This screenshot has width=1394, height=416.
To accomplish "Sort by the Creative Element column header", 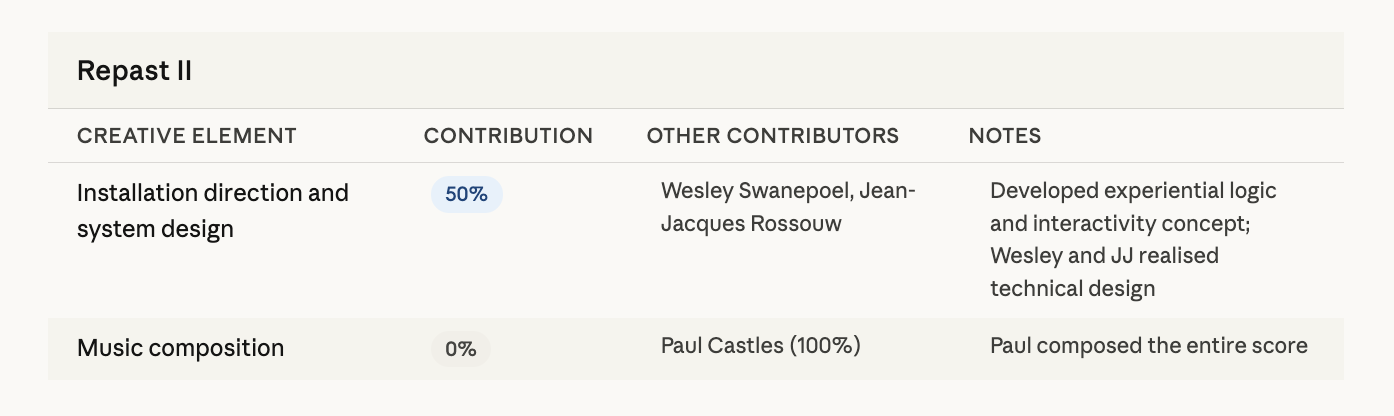I will [x=186, y=136].
